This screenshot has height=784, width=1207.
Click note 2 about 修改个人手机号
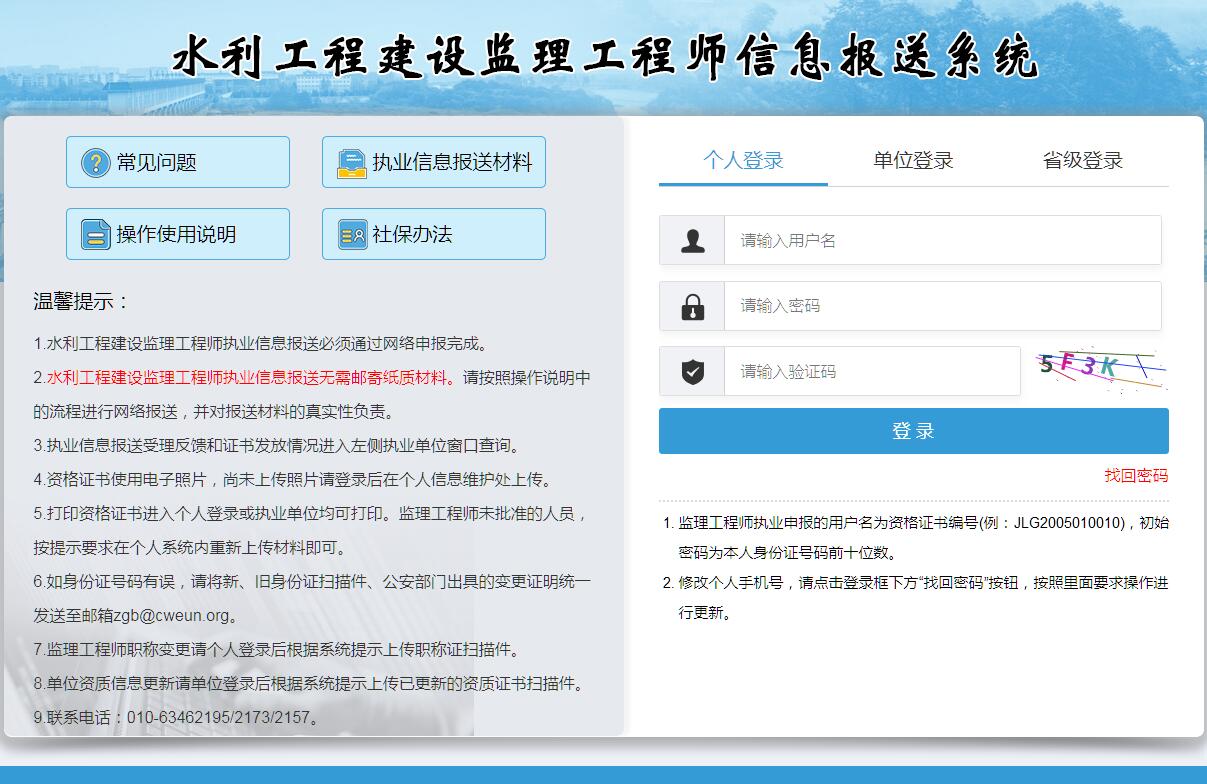pos(916,597)
